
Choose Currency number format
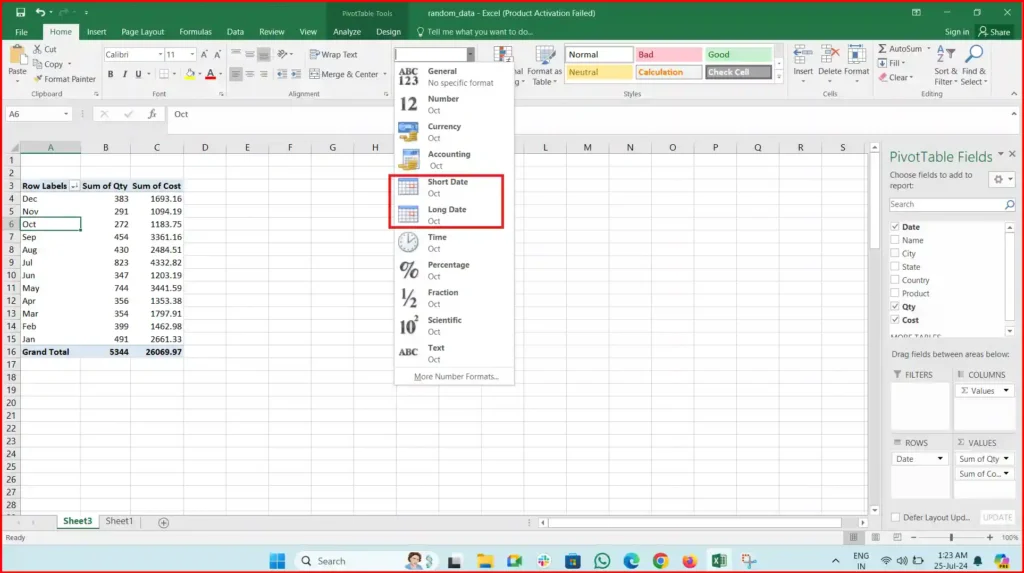pos(448,132)
